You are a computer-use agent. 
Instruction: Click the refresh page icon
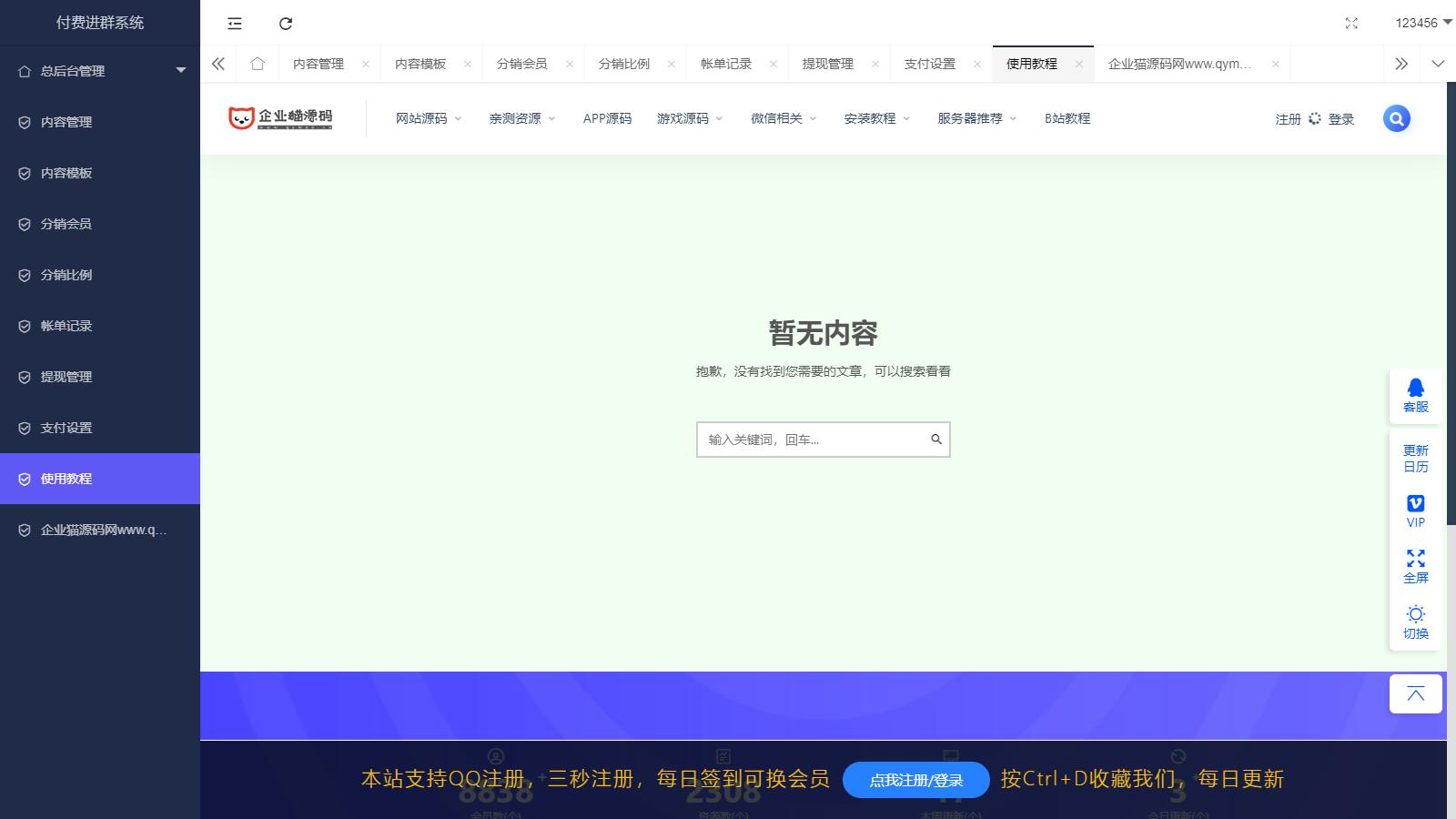point(286,24)
